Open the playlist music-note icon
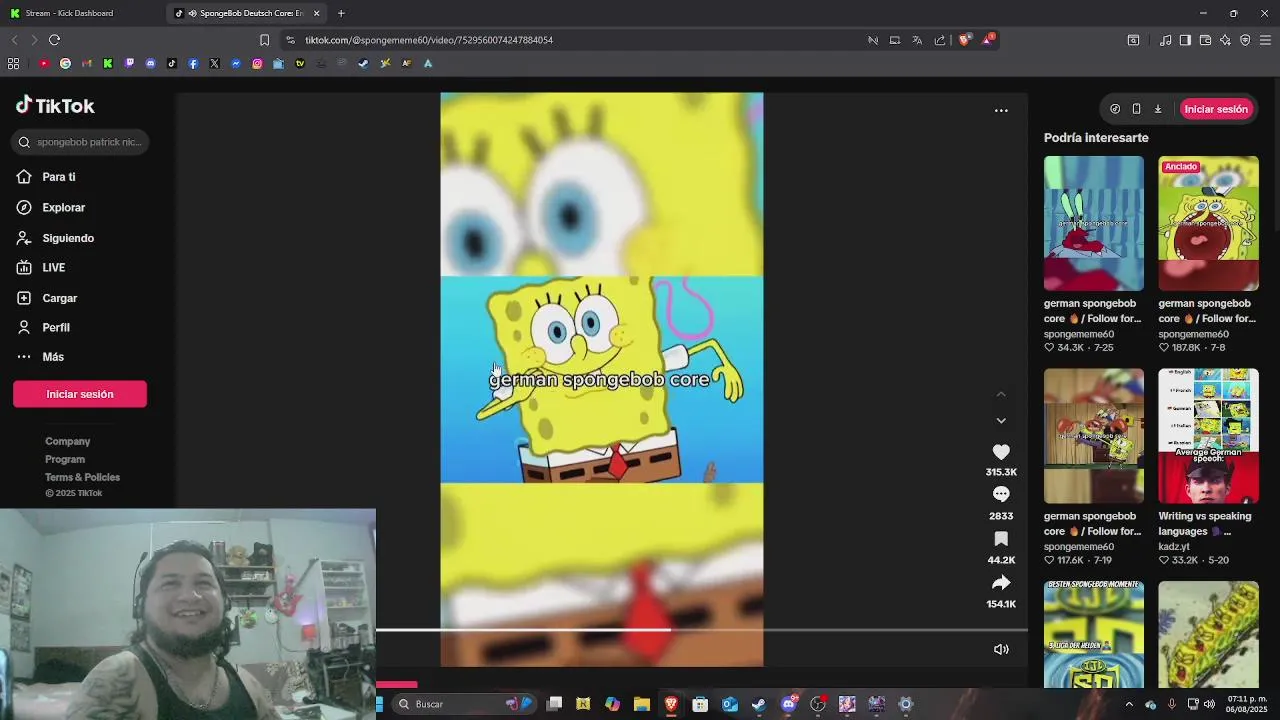The image size is (1280, 720). 1165,40
